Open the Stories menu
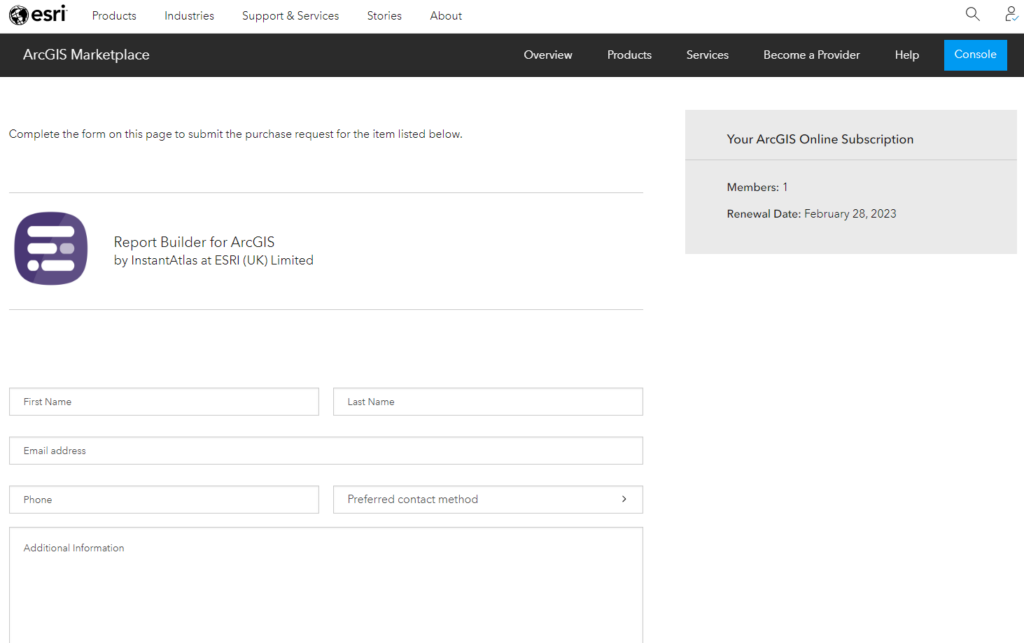Viewport: 1024px width, 643px height. pyautogui.click(x=384, y=15)
